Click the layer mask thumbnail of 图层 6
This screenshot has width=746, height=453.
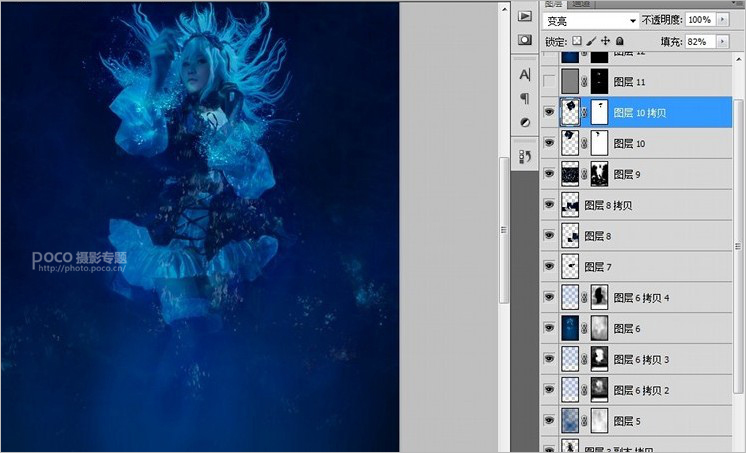click(x=599, y=328)
